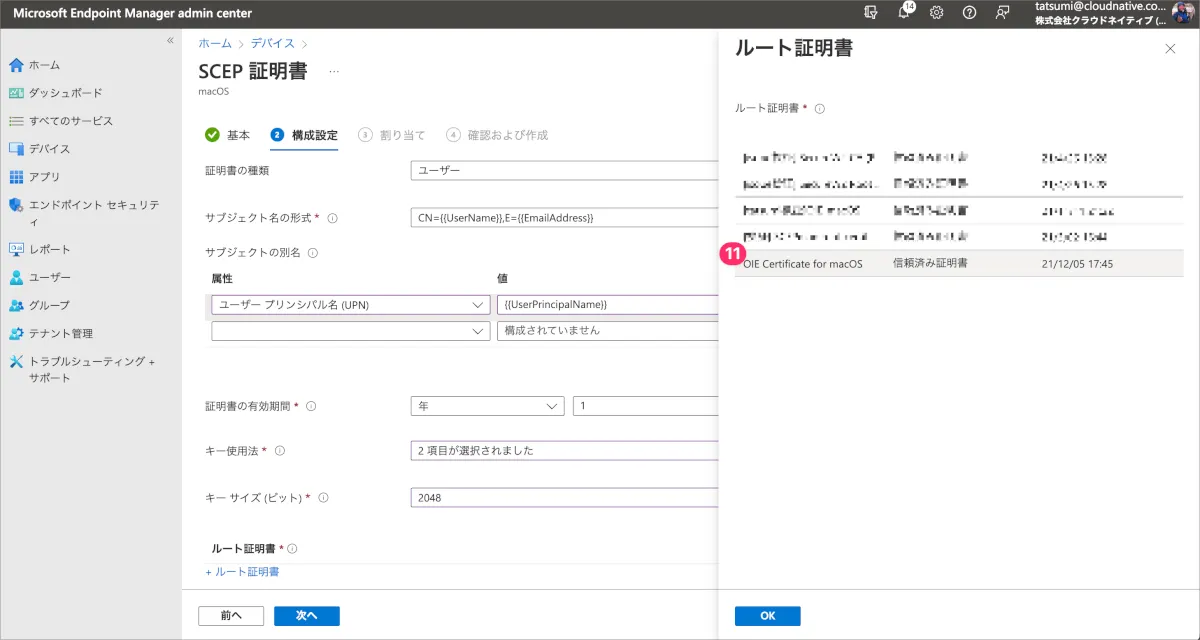Open the Cloud Shell directory icon in header

click(x=871, y=13)
